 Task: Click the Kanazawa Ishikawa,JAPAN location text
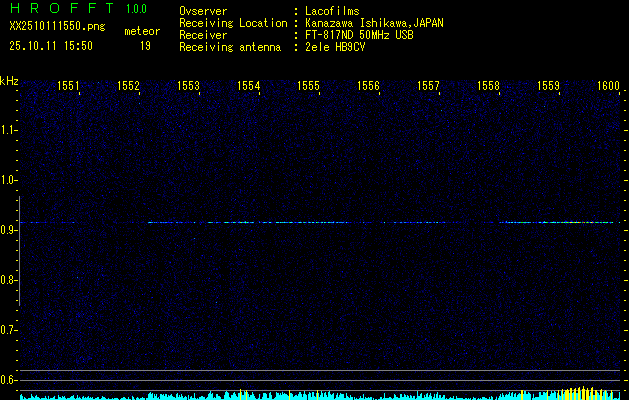coord(374,23)
